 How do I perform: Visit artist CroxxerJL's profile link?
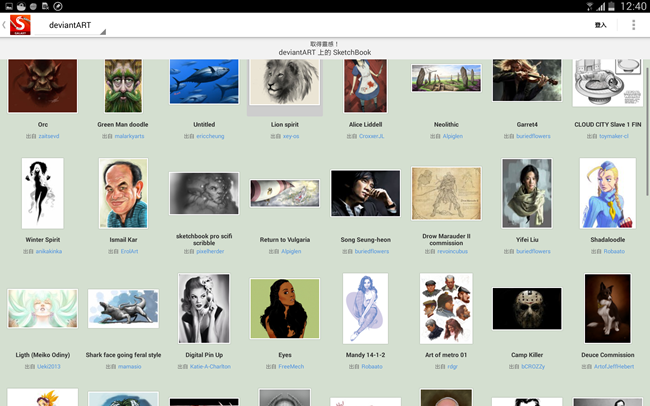371,136
